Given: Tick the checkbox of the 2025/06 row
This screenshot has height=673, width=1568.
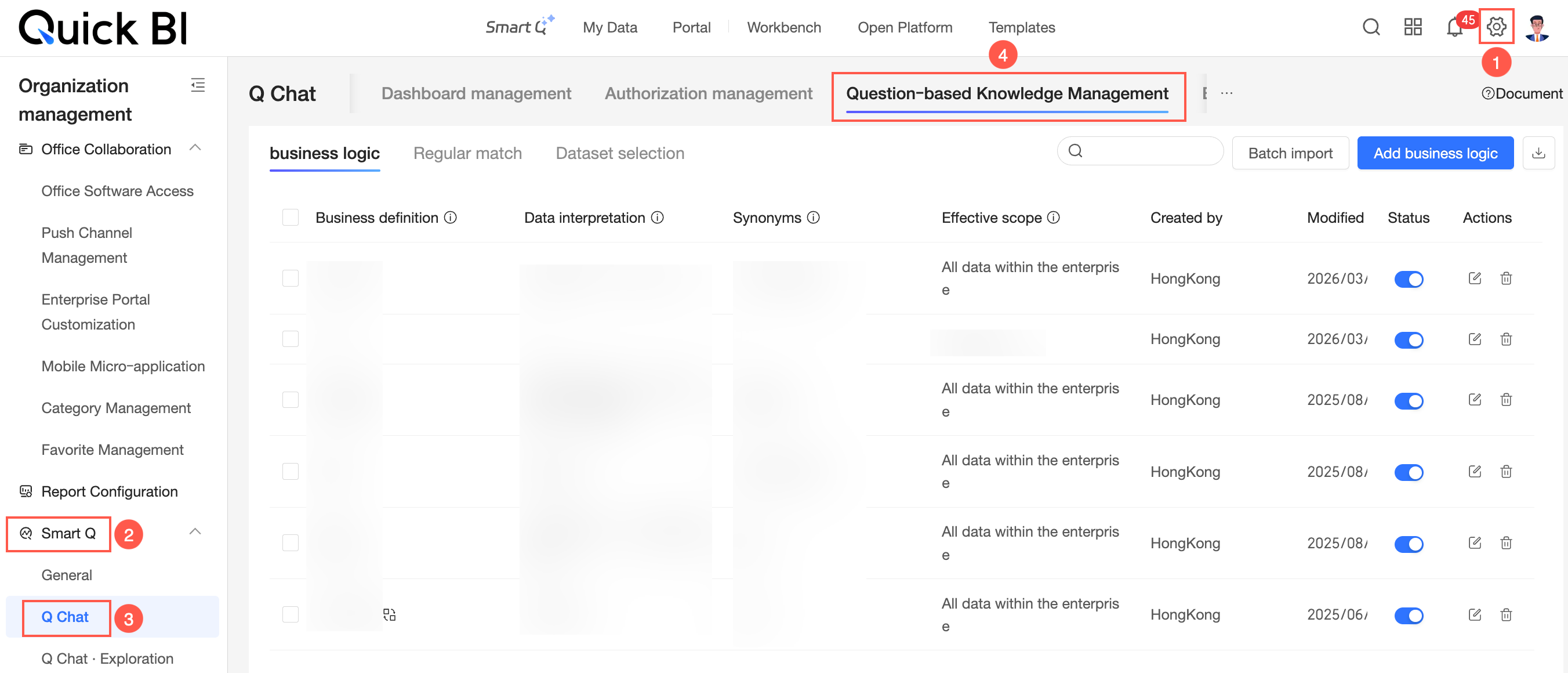Looking at the screenshot, I should 291,614.
